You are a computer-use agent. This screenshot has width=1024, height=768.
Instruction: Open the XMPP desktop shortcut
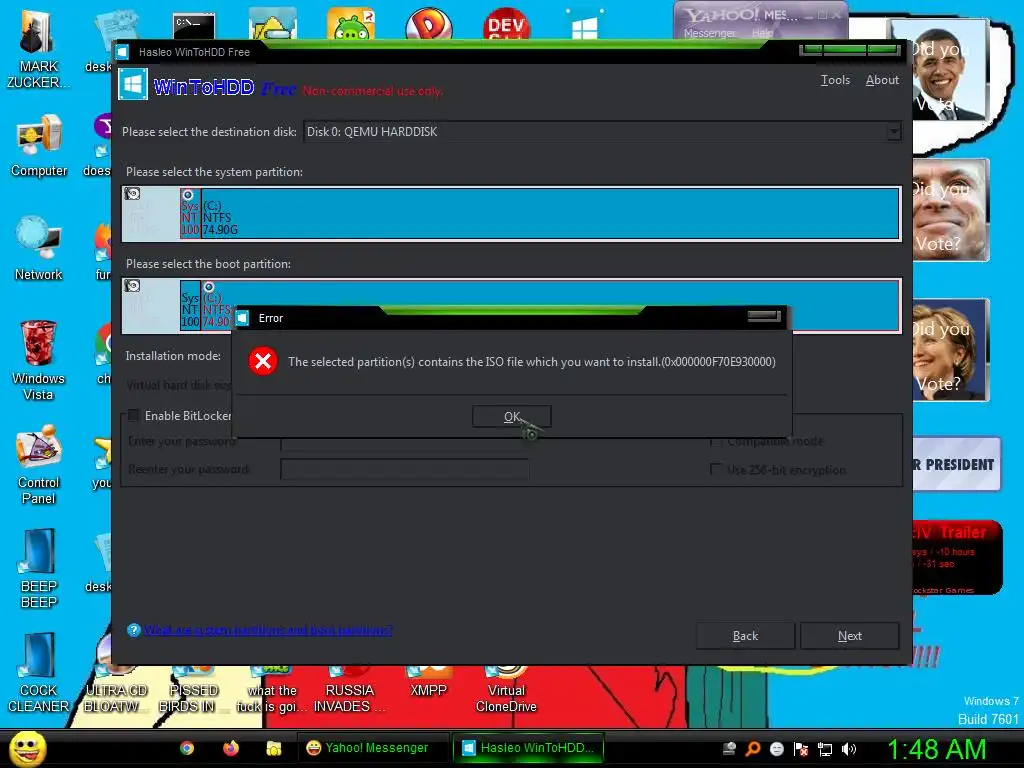(x=428, y=682)
